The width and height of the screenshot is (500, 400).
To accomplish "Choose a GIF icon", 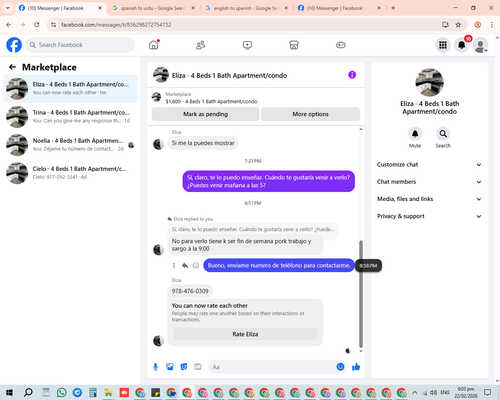I will [x=198, y=367].
